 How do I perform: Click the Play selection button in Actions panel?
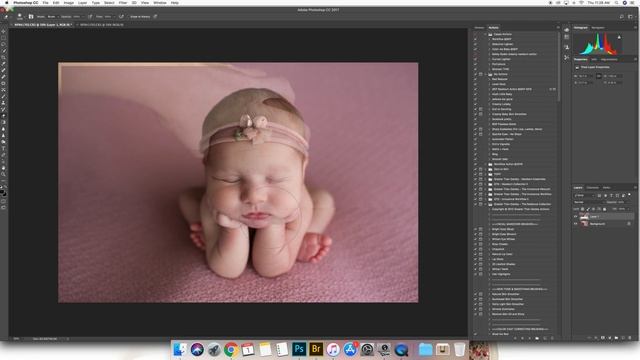529,338
